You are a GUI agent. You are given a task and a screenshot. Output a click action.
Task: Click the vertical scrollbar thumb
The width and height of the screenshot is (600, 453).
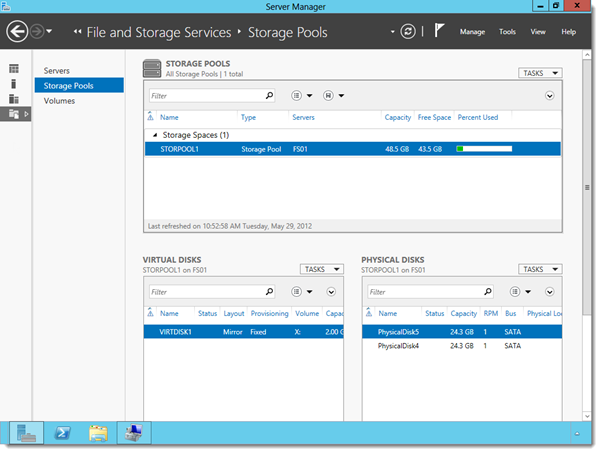(x=587, y=187)
